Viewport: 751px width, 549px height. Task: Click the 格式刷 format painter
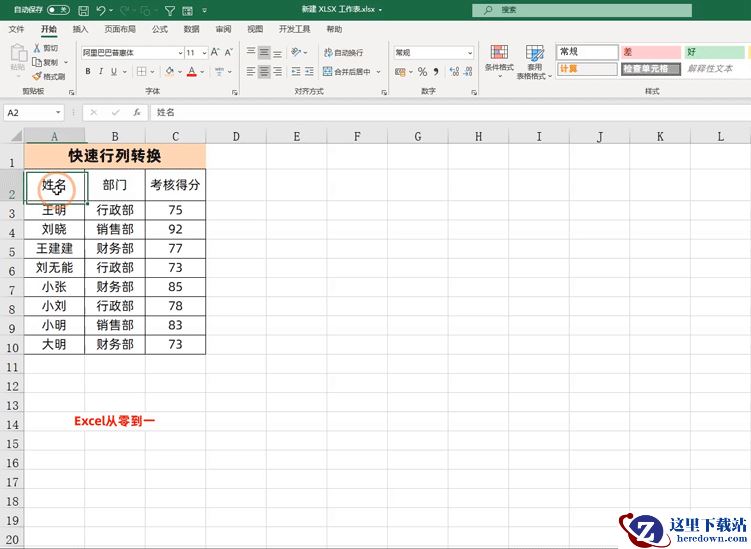point(48,76)
